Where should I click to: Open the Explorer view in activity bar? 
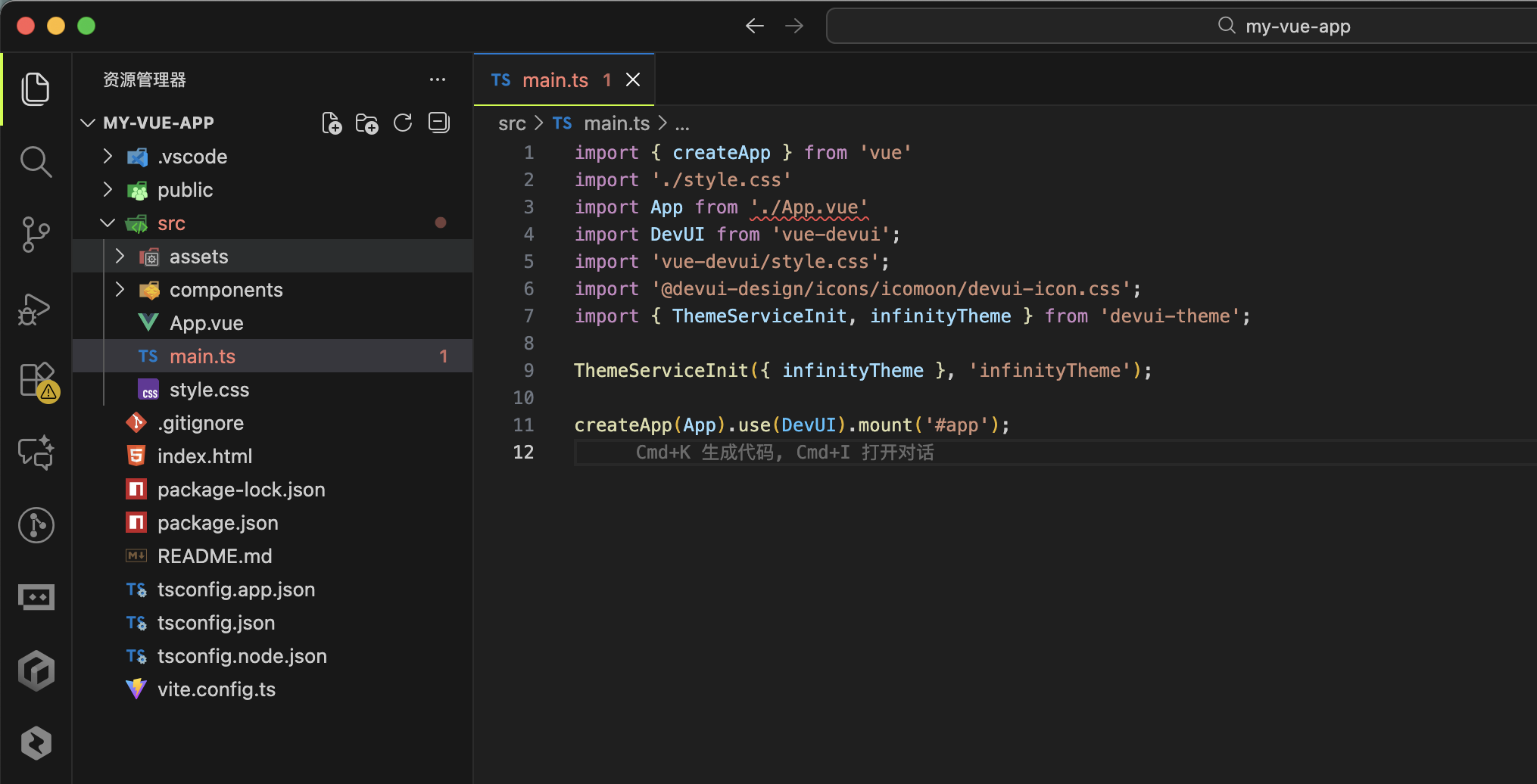point(36,89)
